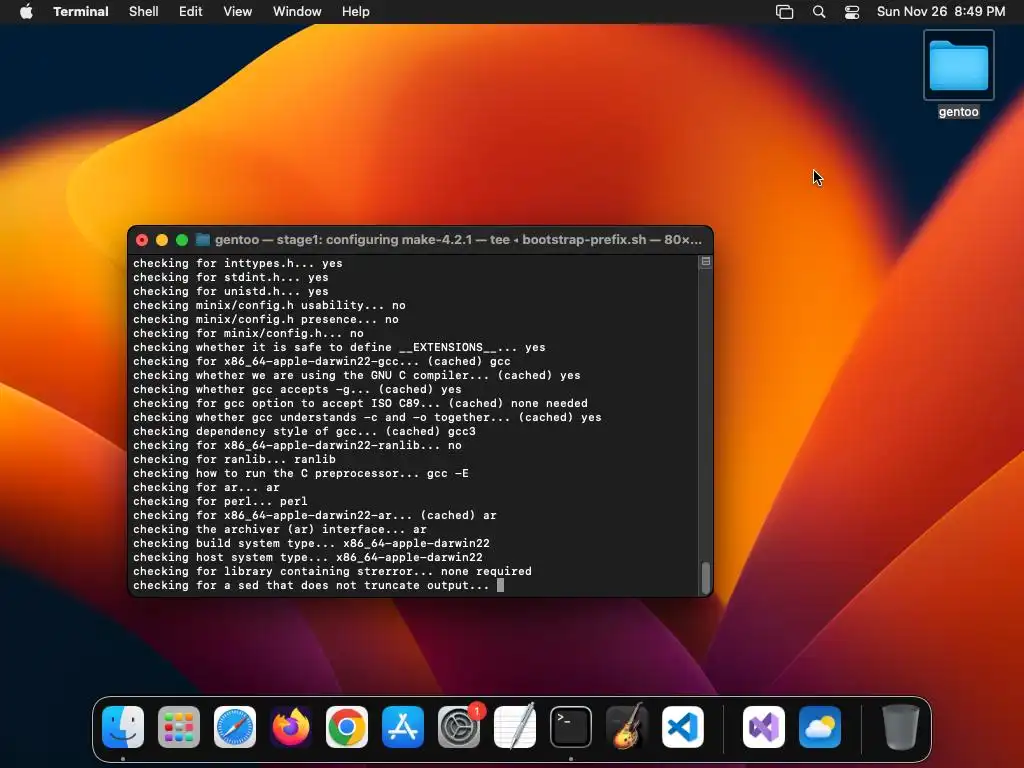Click the split pane icon in Terminal
Viewport: 1024px width, 768px height.
[706, 261]
